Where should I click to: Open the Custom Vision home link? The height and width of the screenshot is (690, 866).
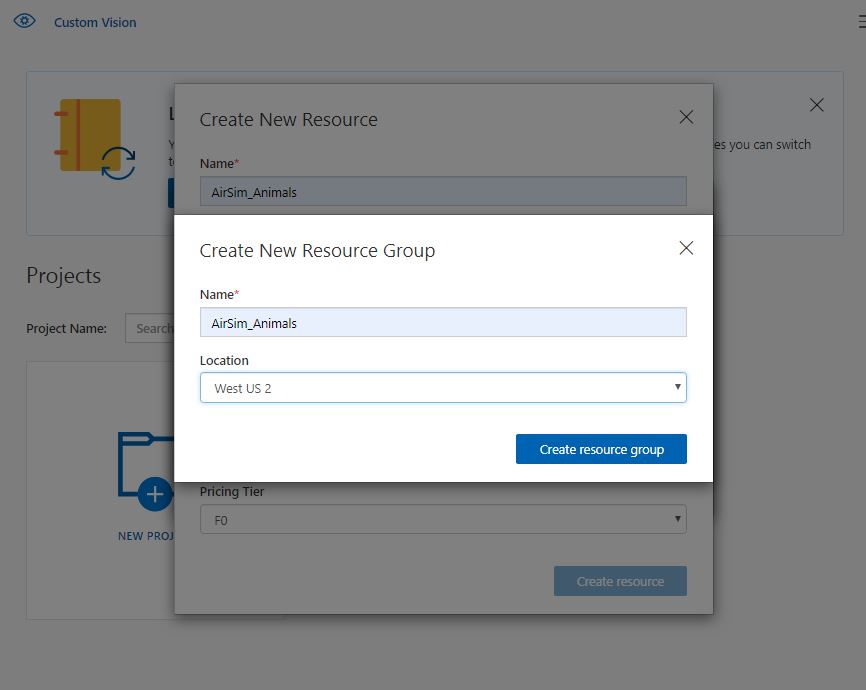tap(95, 23)
